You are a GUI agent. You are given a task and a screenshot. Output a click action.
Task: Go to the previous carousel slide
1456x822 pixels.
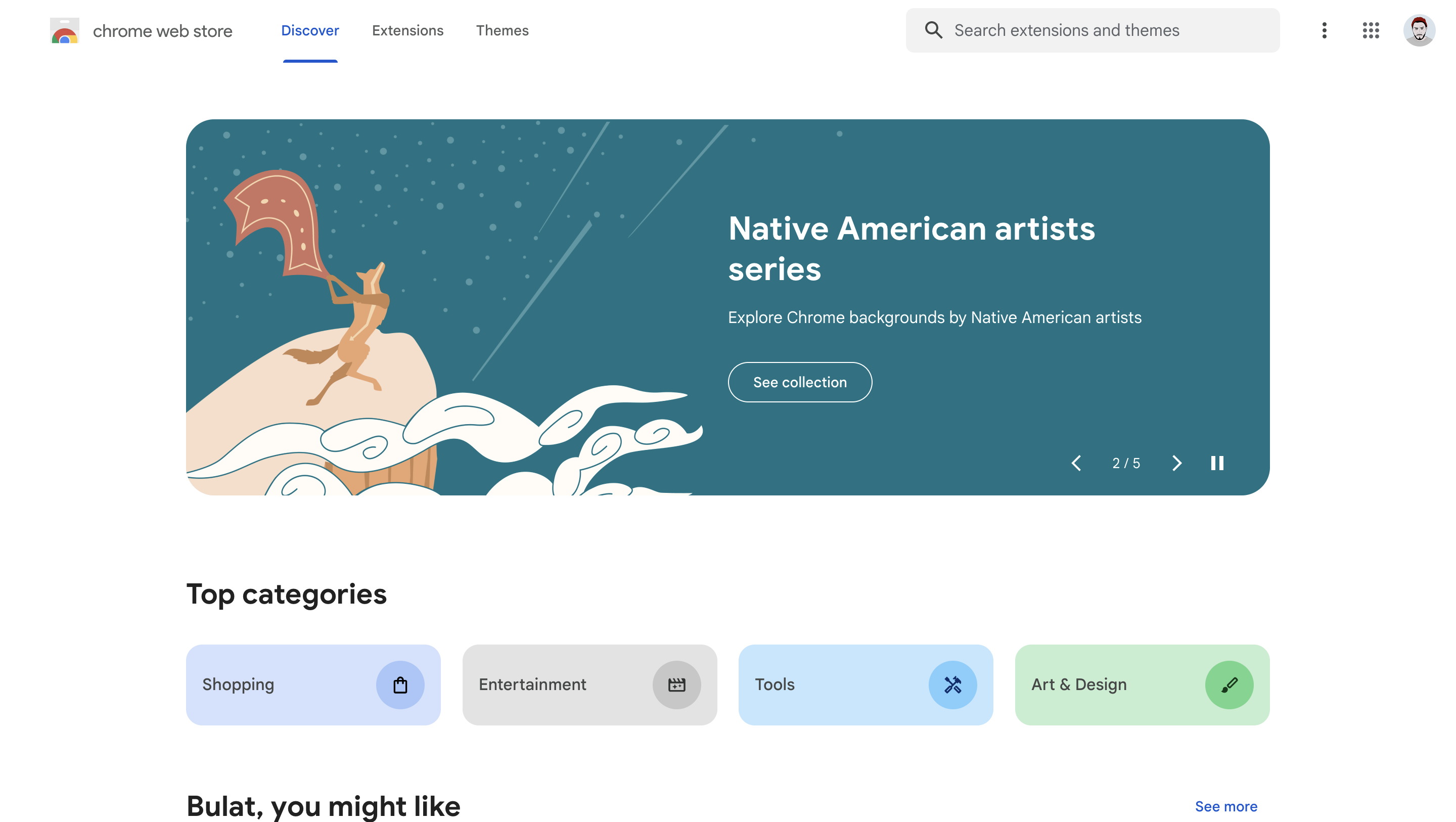tap(1076, 463)
